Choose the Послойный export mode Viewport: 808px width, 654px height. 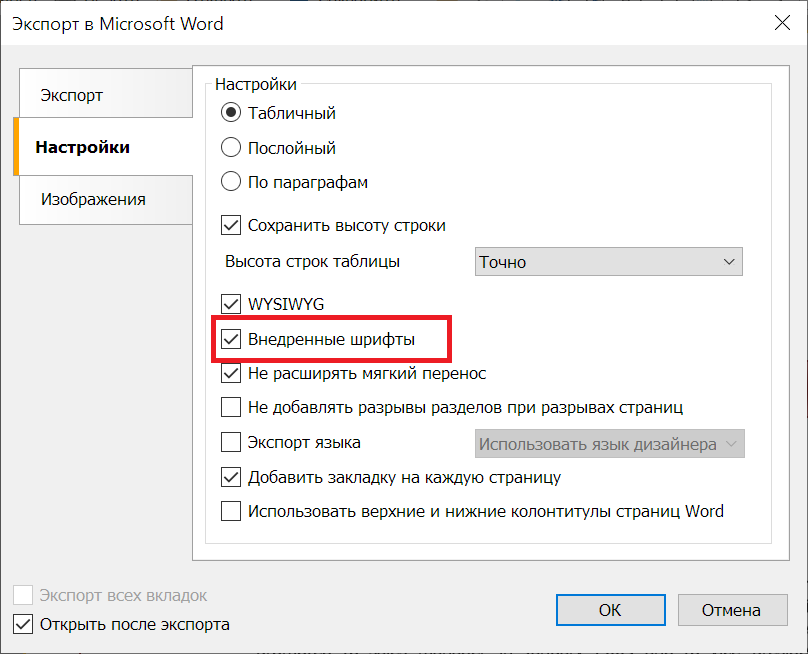click(x=231, y=148)
